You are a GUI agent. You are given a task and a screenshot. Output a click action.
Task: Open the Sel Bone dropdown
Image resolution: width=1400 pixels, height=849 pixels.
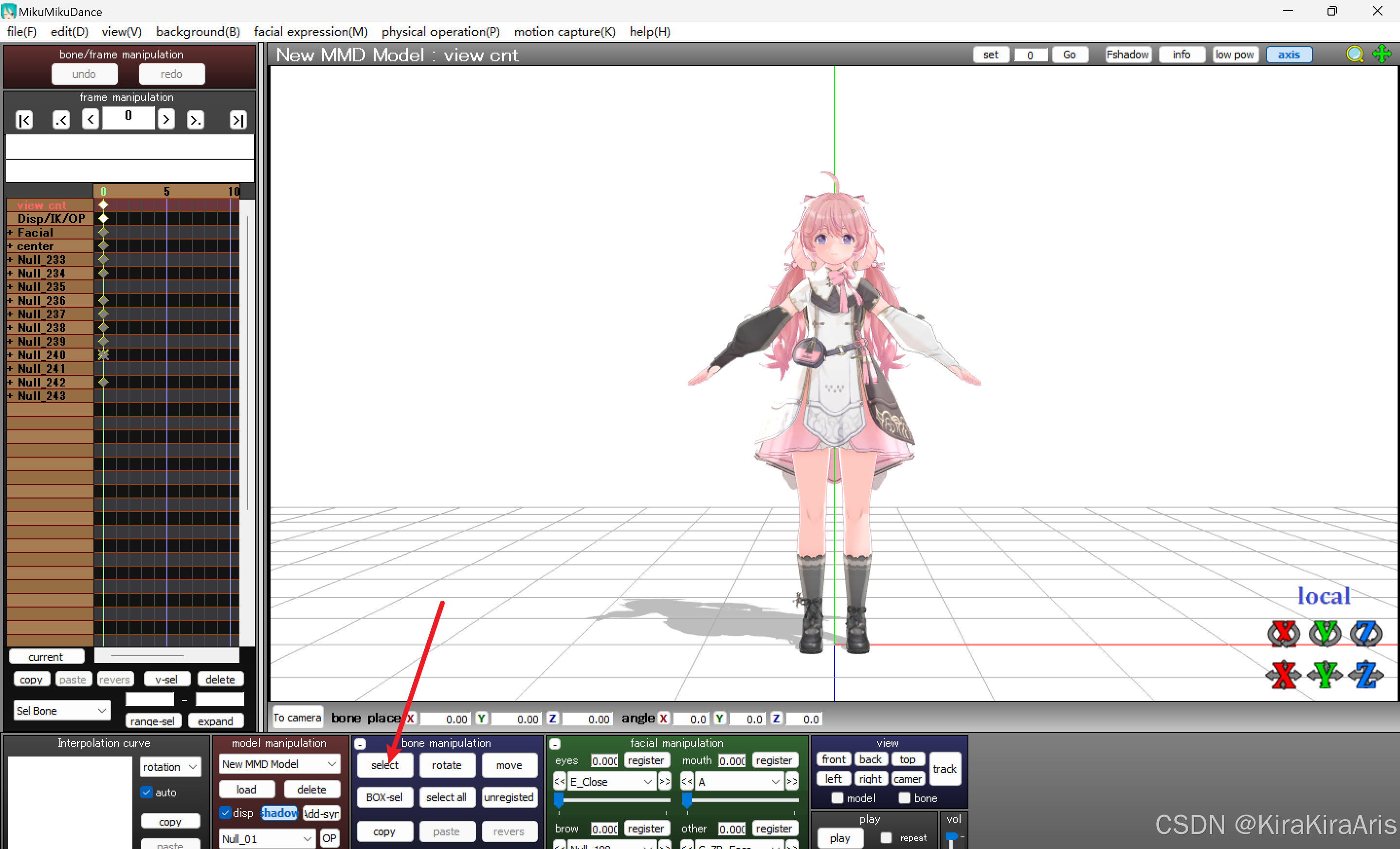(x=61, y=710)
